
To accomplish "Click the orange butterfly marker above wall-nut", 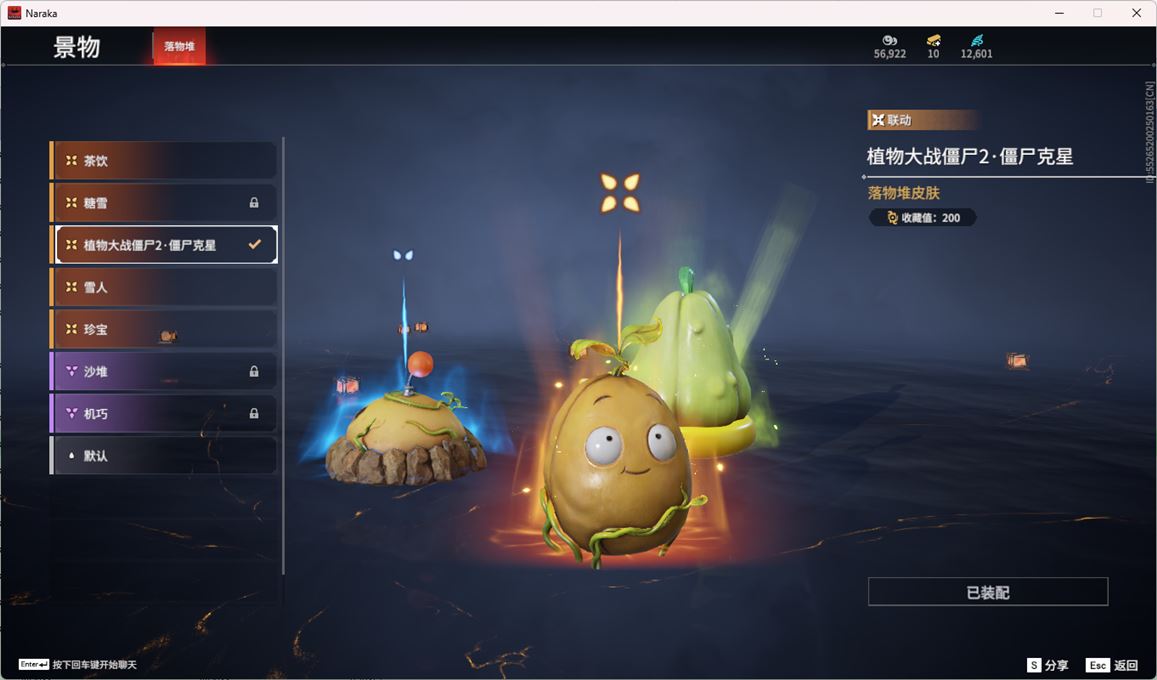I will 620,192.
